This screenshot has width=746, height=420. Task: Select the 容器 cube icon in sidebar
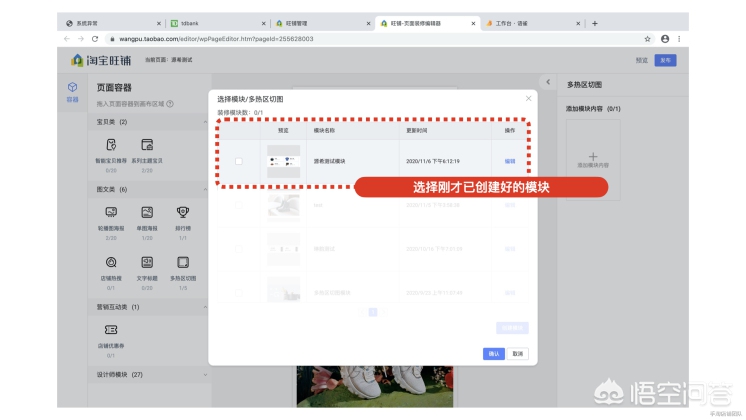click(72, 87)
